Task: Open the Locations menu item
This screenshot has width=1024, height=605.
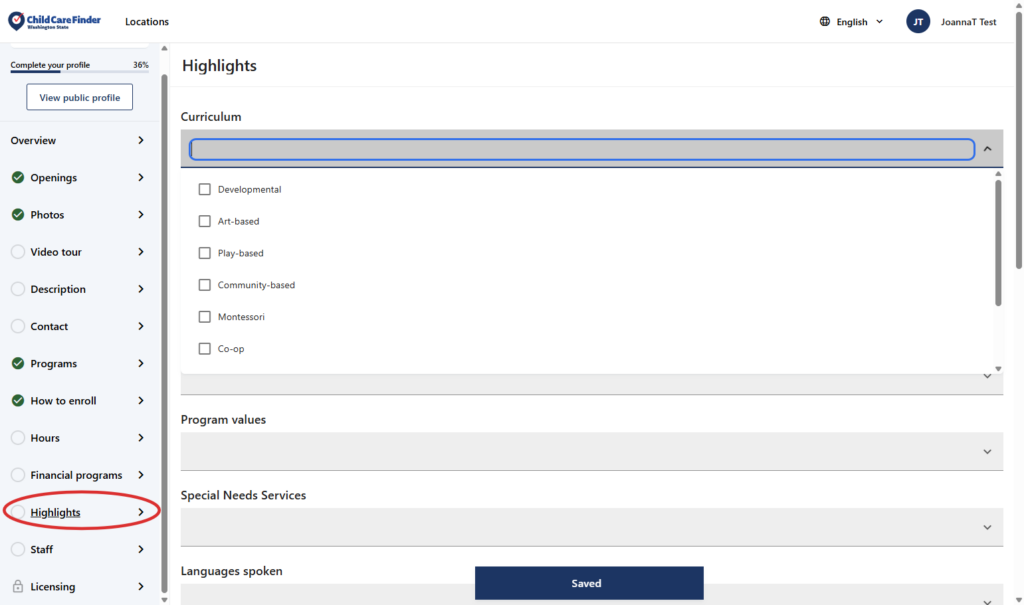Action: [x=147, y=22]
